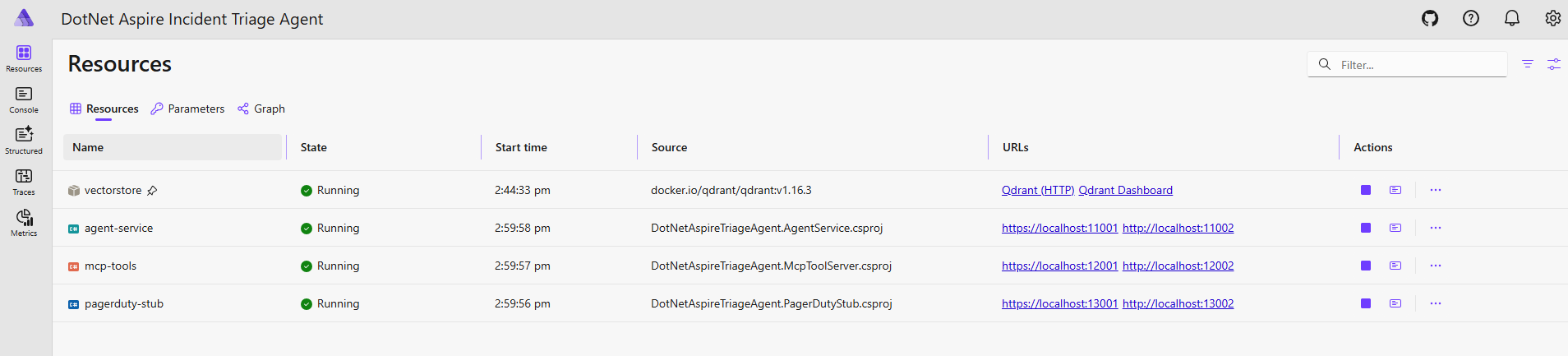Click the DotNetAspireTriageAgent.PagerDutyStub.csproj source
This screenshot has height=356, width=1568.
point(771,303)
